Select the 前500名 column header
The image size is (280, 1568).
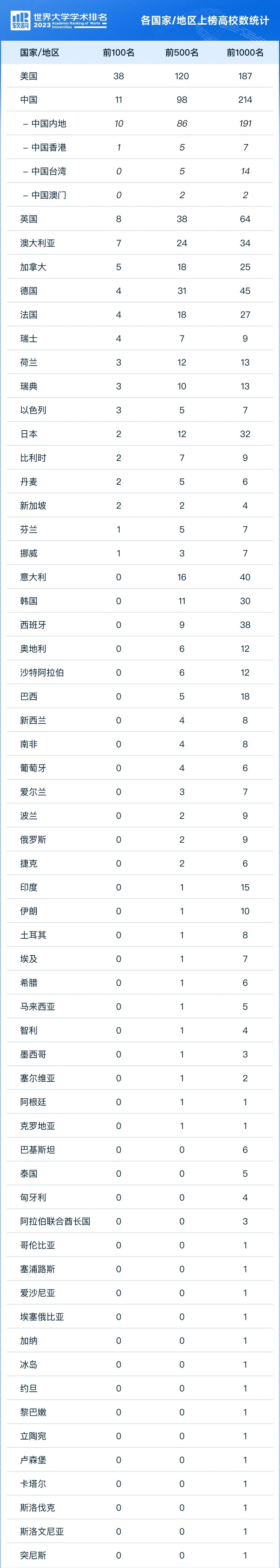point(181,52)
